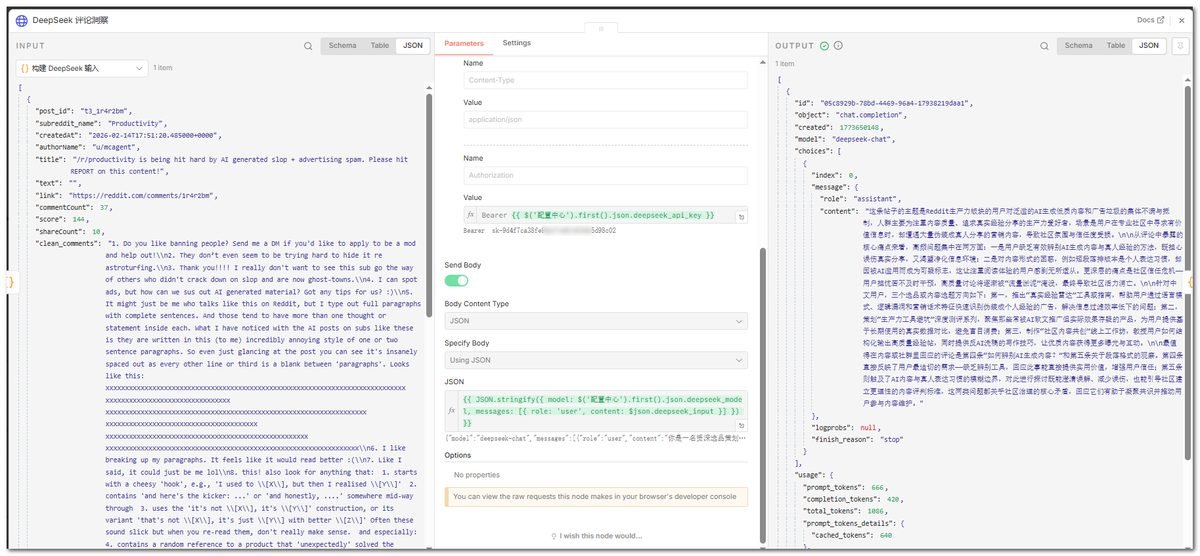Show OUTPUT data as Schema
The width and height of the screenshot is (1200, 556).
[1078, 46]
